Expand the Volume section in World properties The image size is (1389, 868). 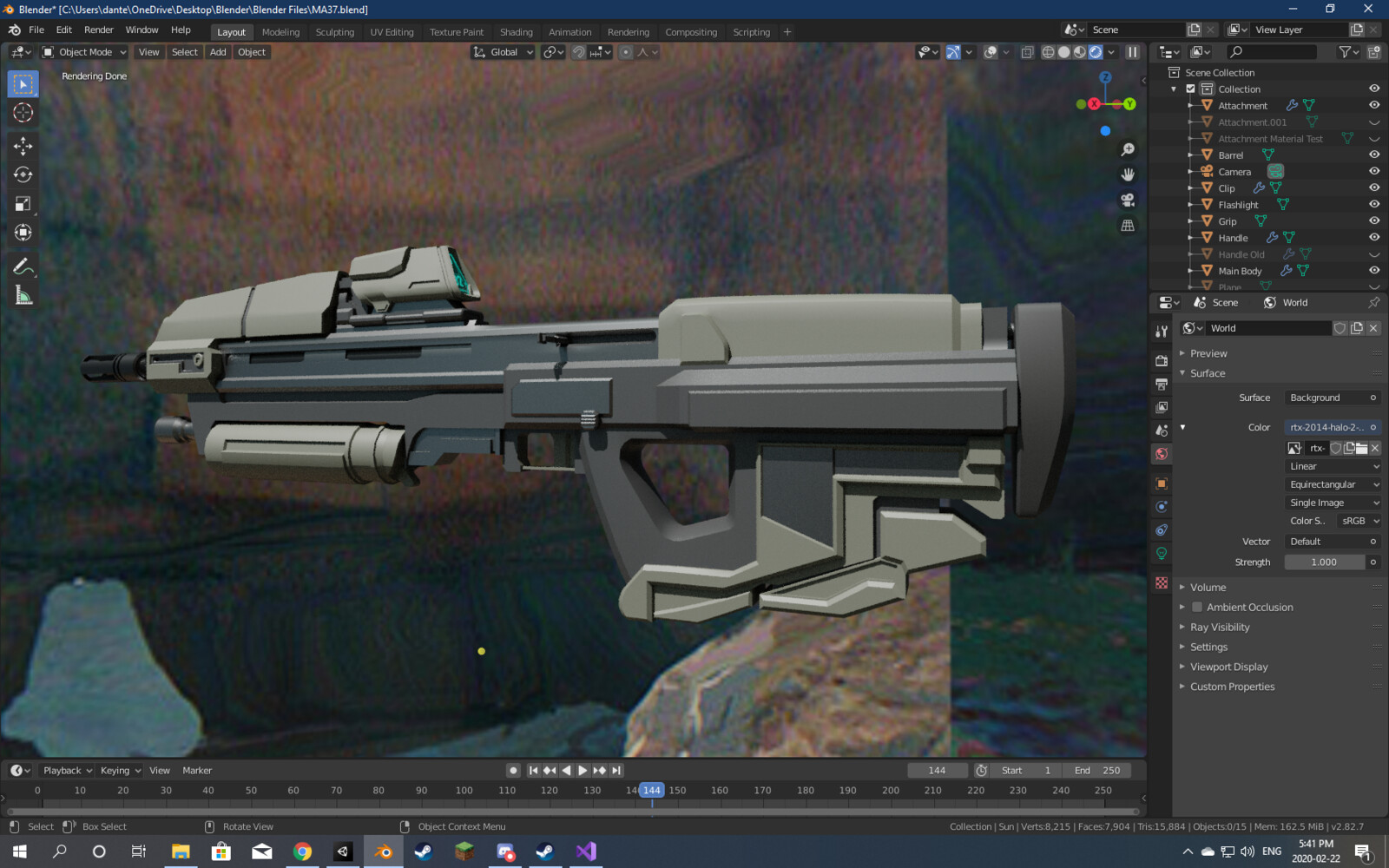(1183, 587)
